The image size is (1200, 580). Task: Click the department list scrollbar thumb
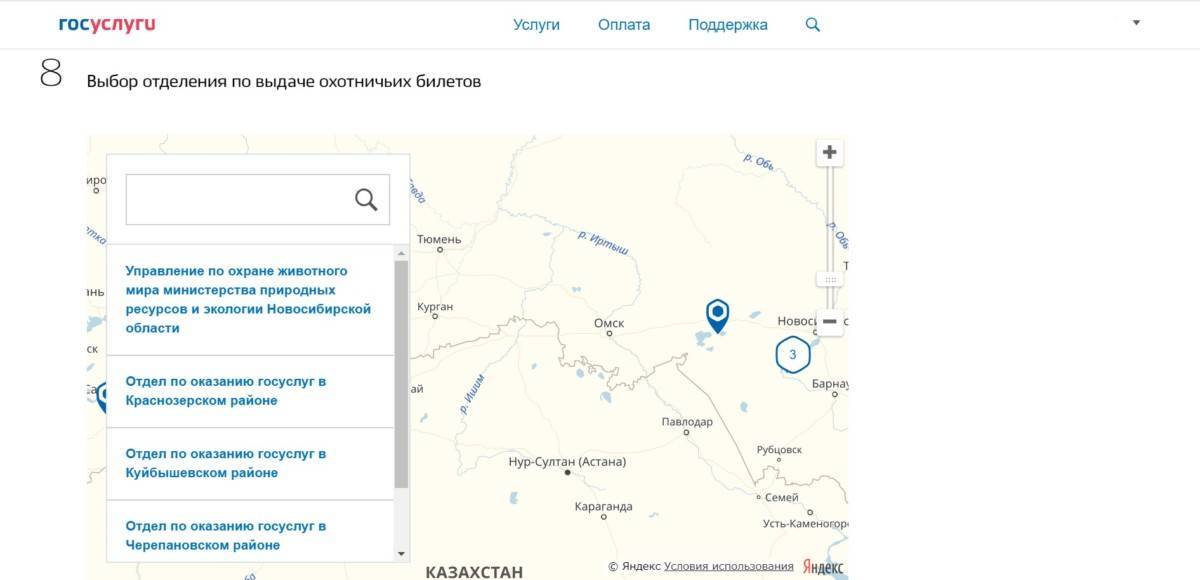(x=402, y=370)
